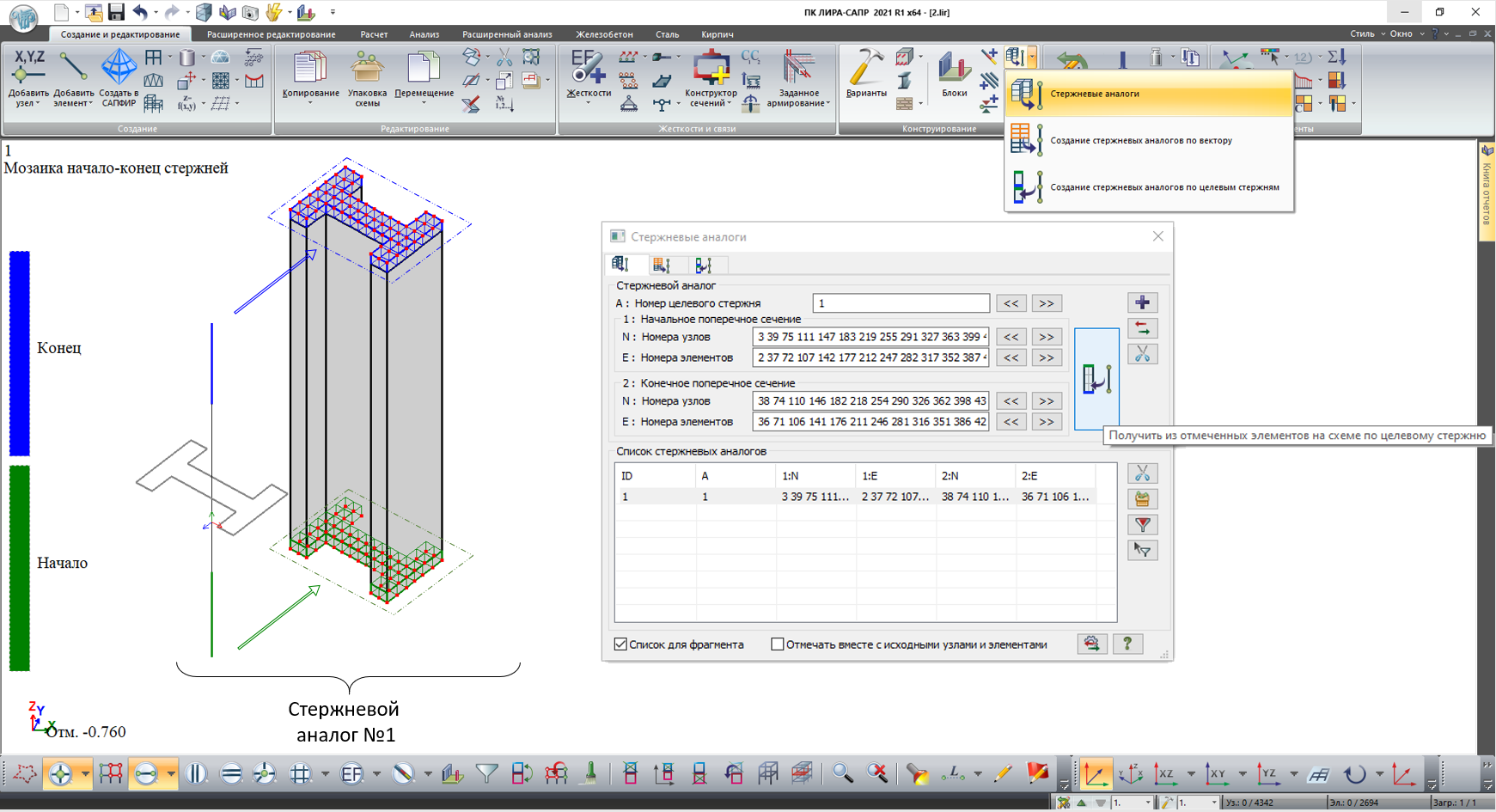
Task: Click the large get-from-selected-elements button
Action: [x=1096, y=379]
